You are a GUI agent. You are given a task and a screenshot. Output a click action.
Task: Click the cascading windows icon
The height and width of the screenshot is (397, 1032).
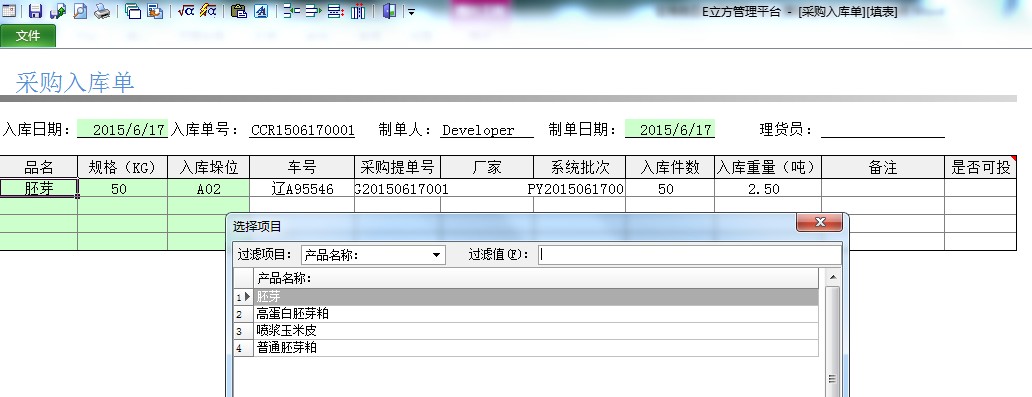click(133, 11)
